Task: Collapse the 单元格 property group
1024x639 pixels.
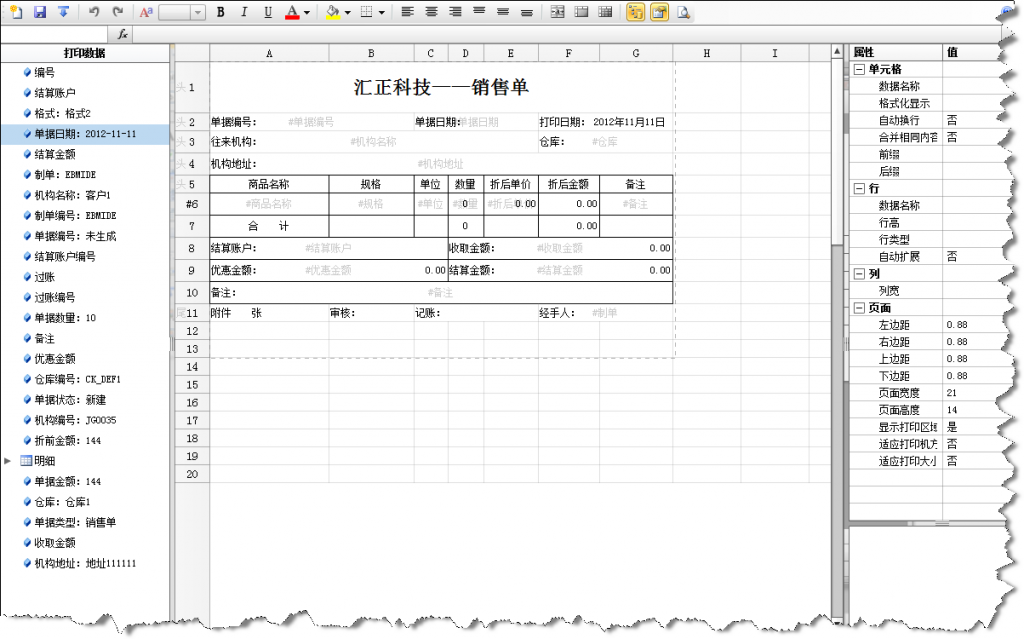Action: click(859, 69)
